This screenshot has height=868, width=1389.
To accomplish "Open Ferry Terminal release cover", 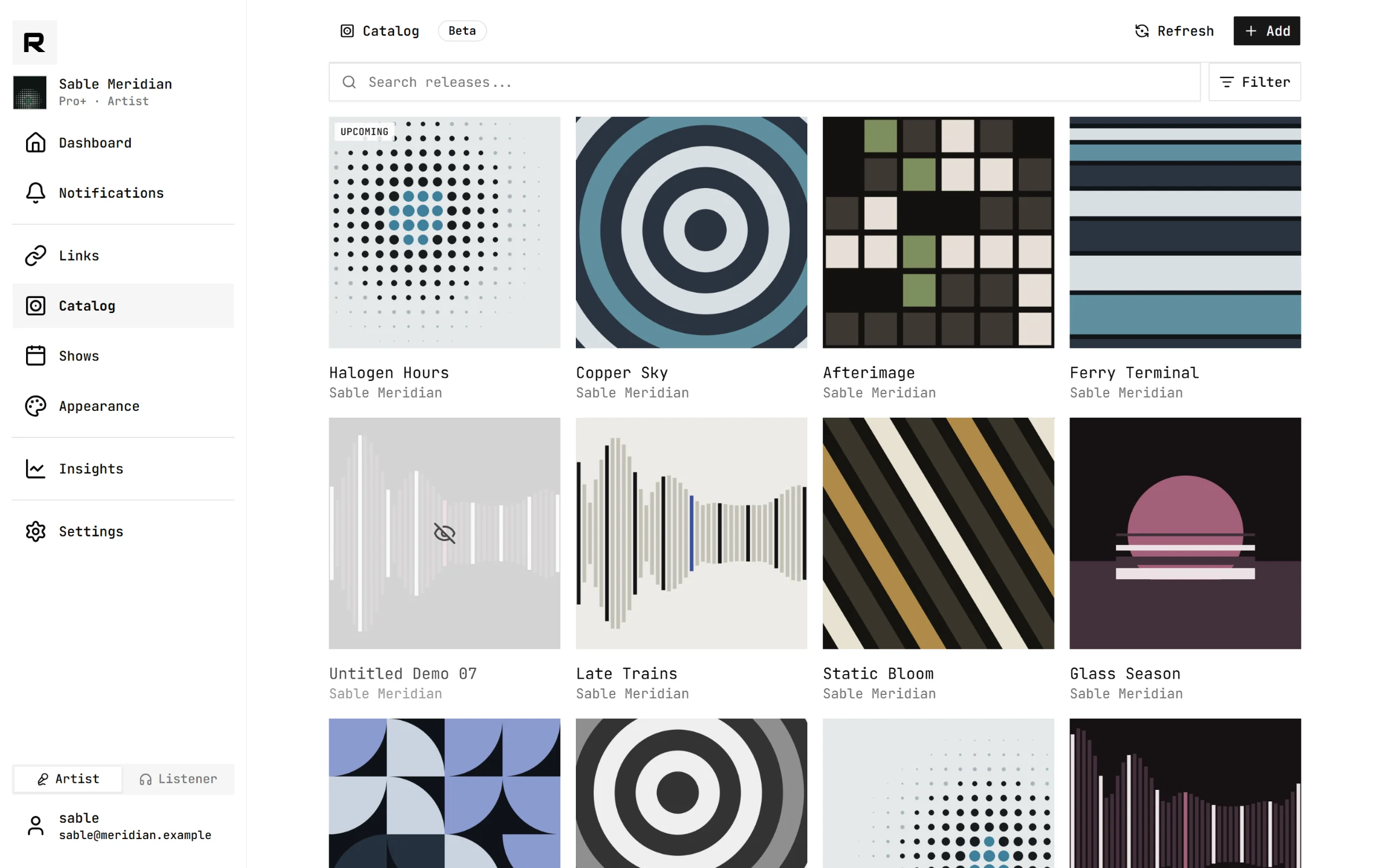I will (x=1185, y=232).
